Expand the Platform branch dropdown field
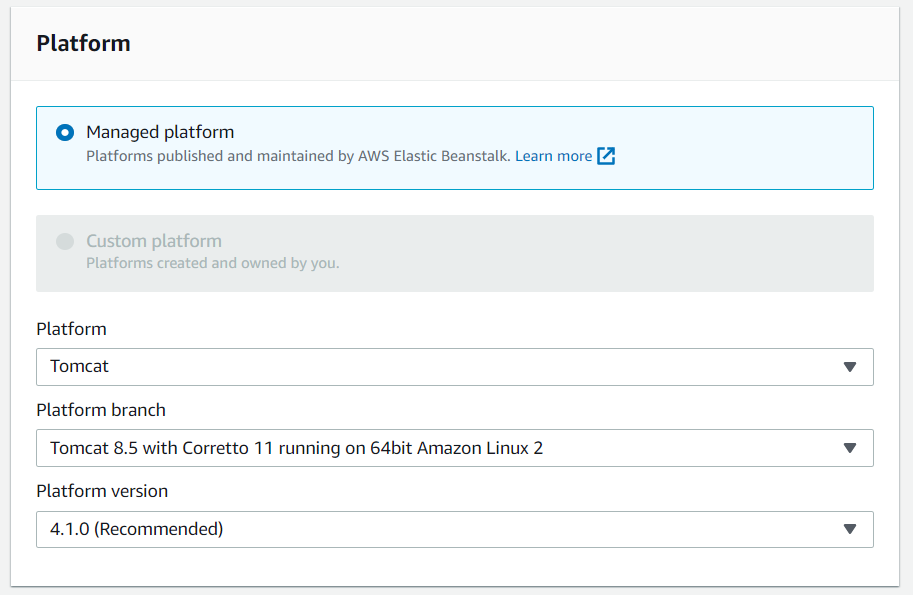Viewport: 913px width, 595px height. [x=440, y=448]
